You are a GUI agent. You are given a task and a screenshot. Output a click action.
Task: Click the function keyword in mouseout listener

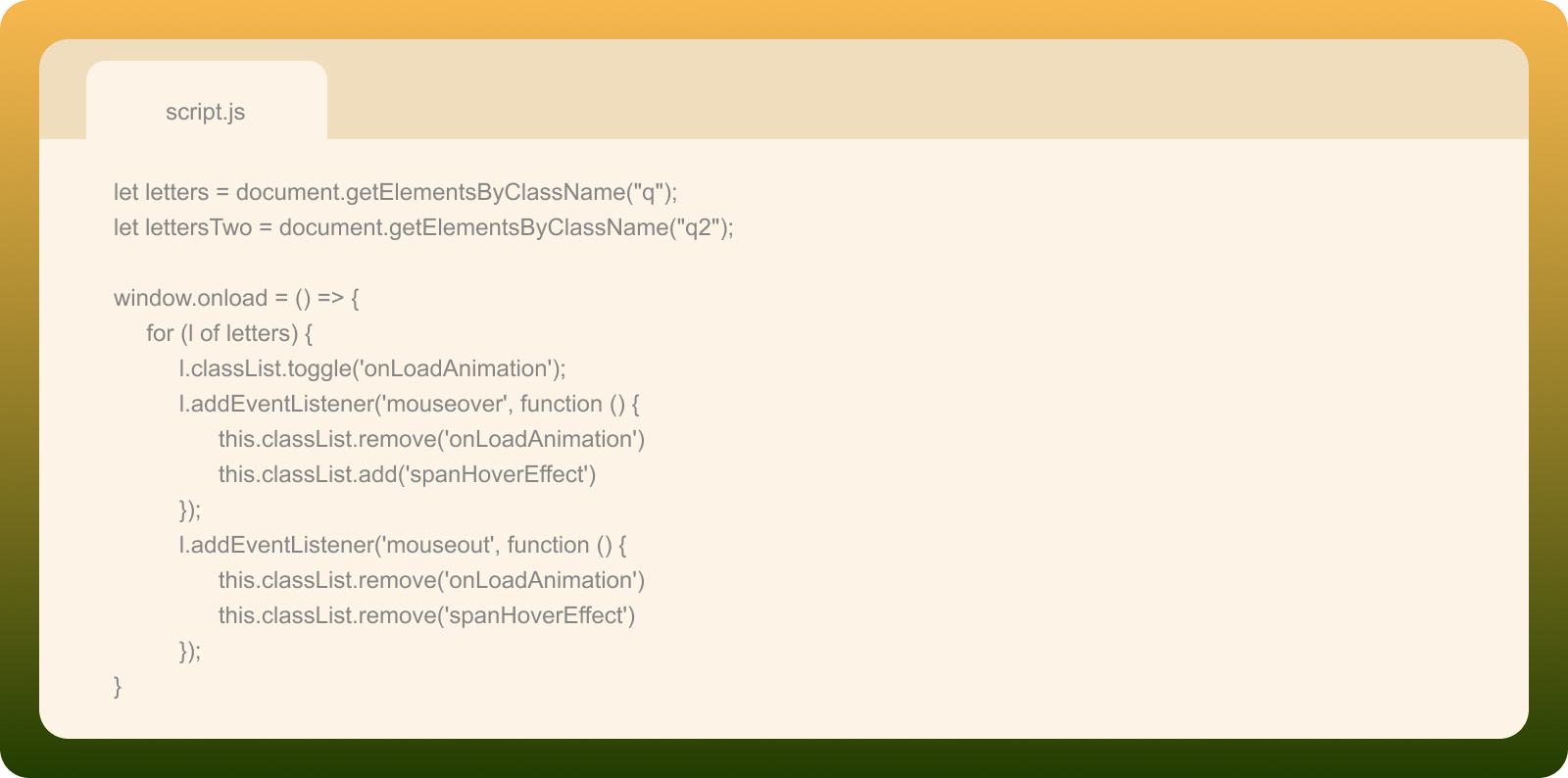pos(548,545)
